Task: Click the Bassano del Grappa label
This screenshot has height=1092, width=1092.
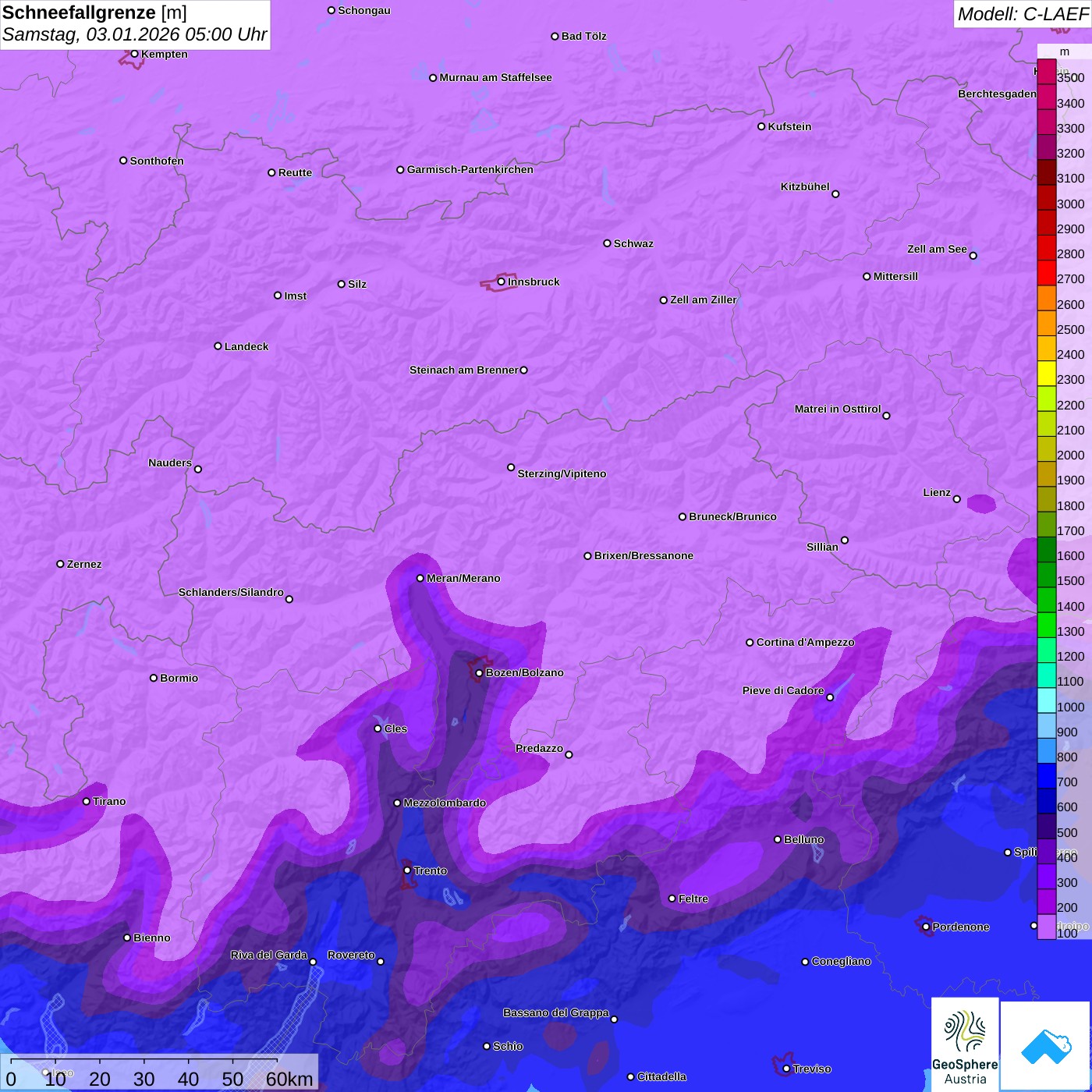Action: (556, 1012)
